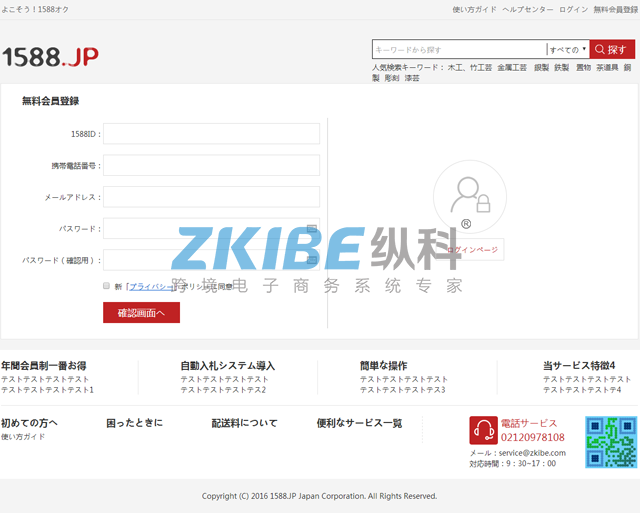Click ログイン in the top menu
The image size is (640, 513).
573,9
